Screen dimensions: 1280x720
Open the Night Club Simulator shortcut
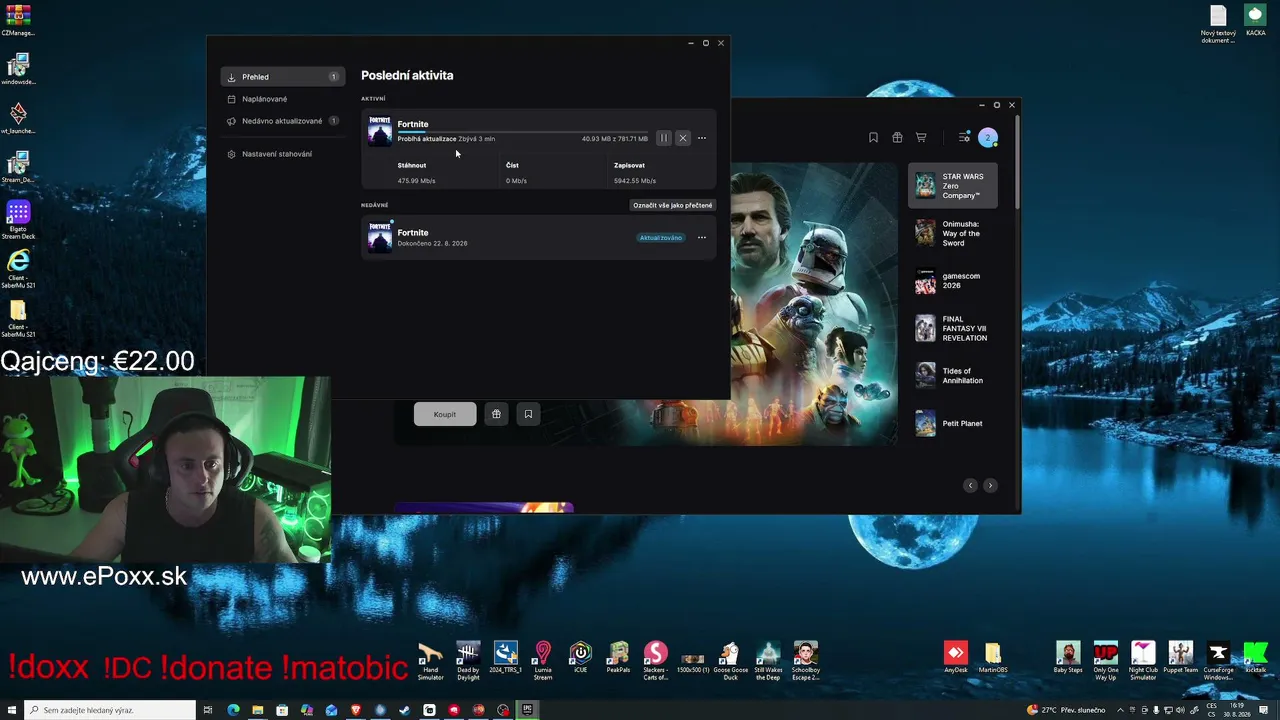[x=1143, y=661]
